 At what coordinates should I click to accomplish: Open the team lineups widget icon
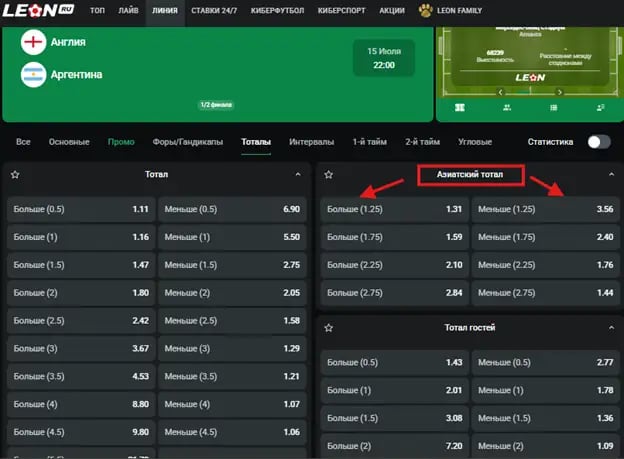507,107
